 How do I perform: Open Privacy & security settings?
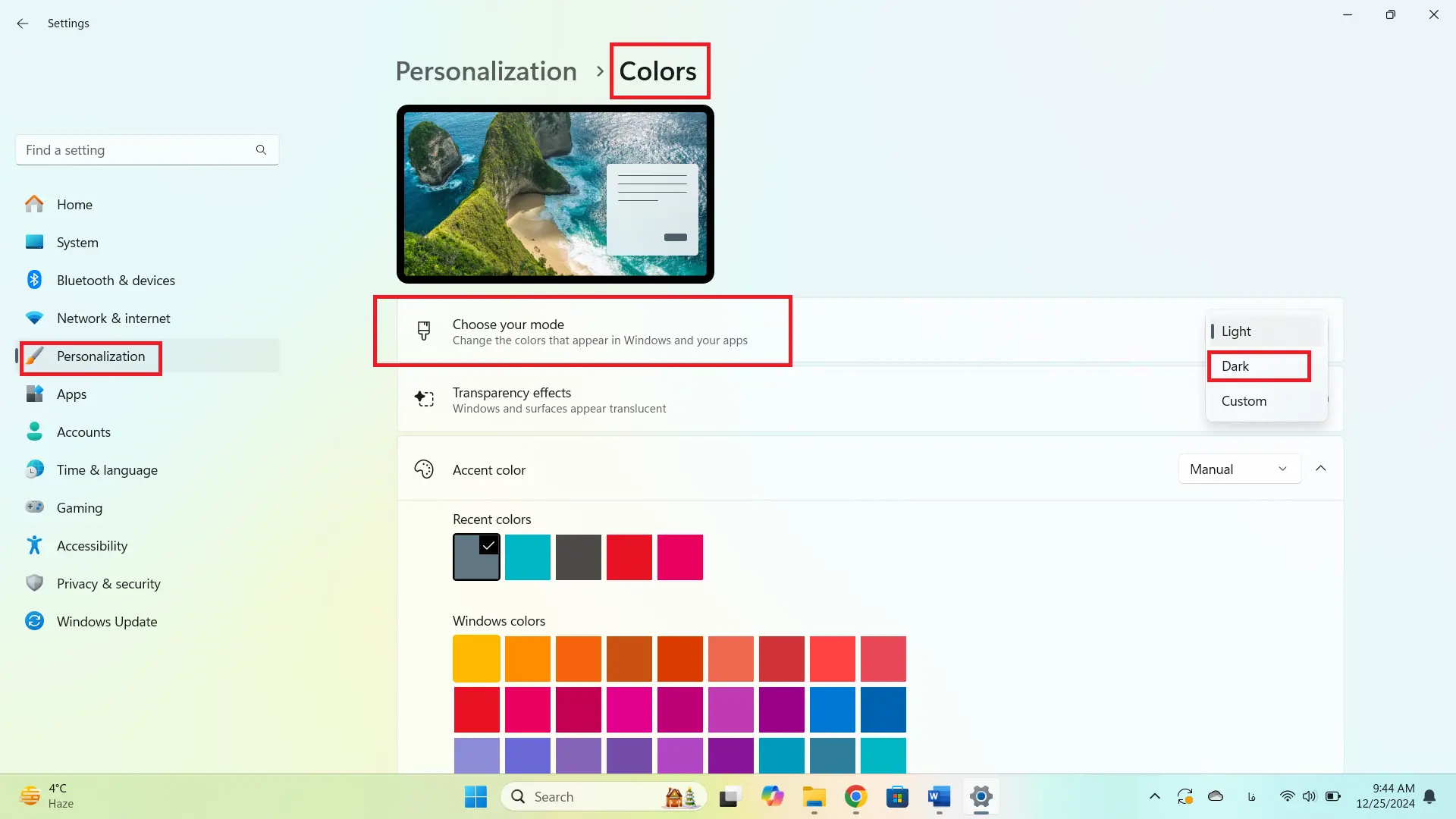[x=108, y=584]
